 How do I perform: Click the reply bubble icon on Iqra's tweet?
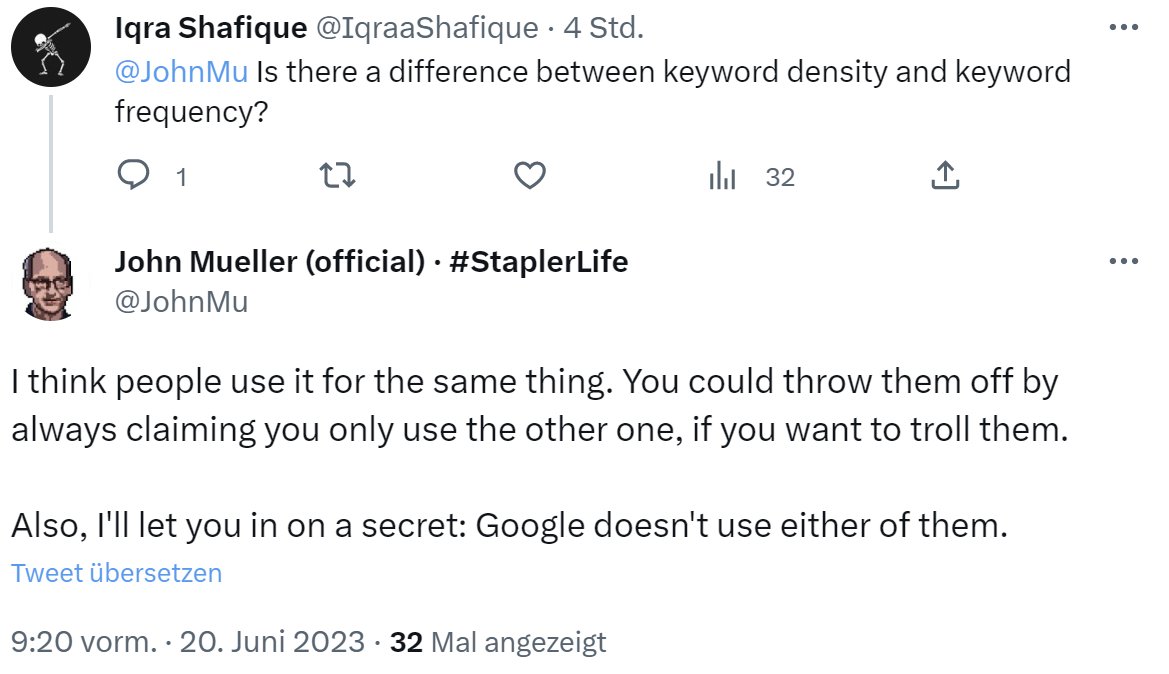[134, 176]
